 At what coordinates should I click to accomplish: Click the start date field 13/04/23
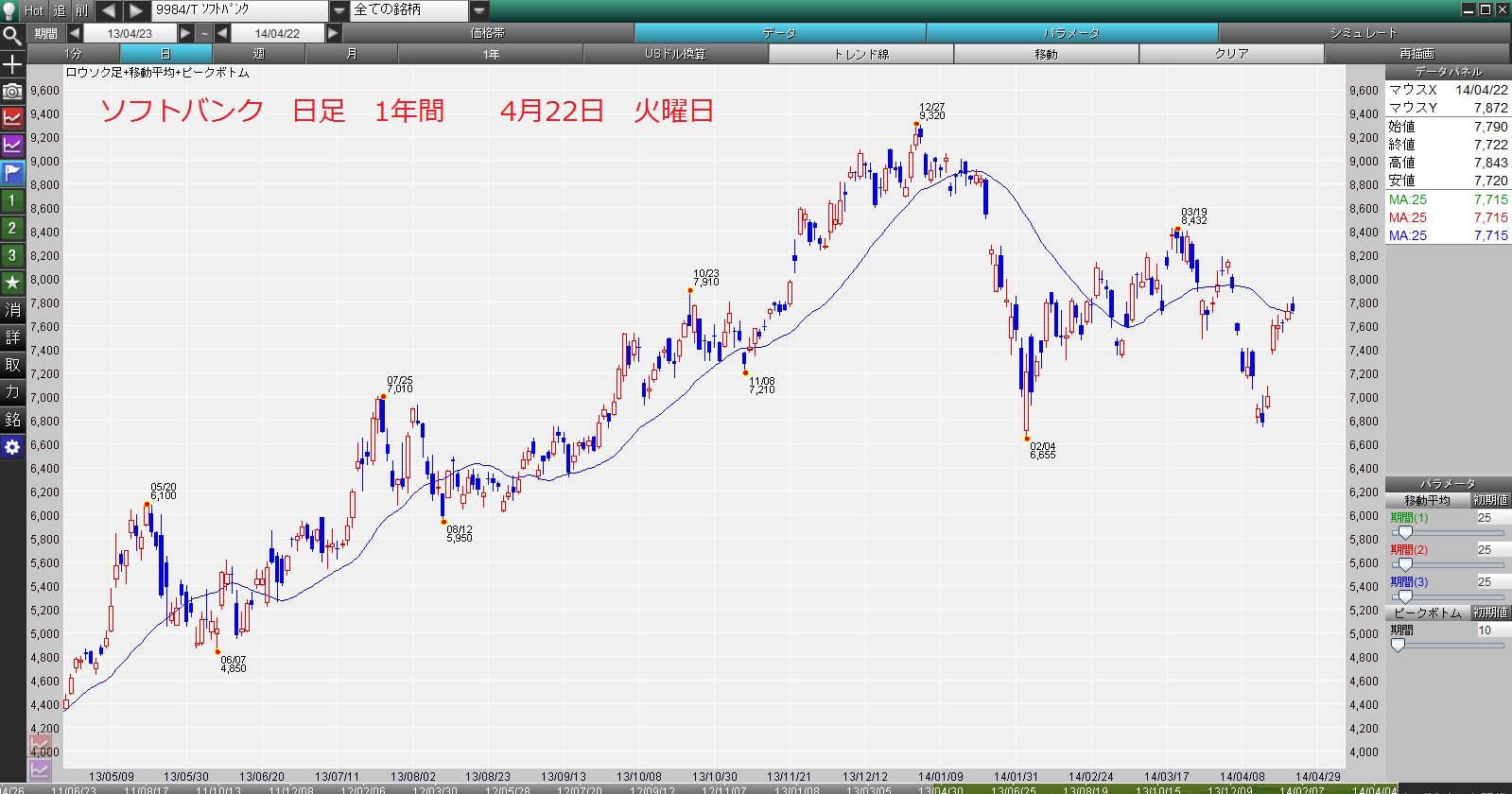tap(130, 33)
